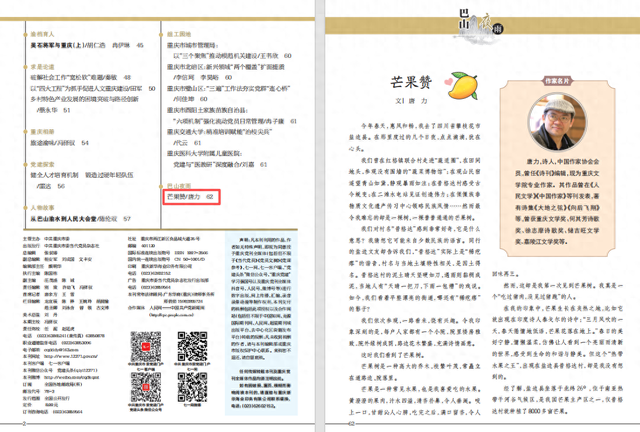Open the contents entry ending with page 54
The image size is (640, 432).
(59, 143)
